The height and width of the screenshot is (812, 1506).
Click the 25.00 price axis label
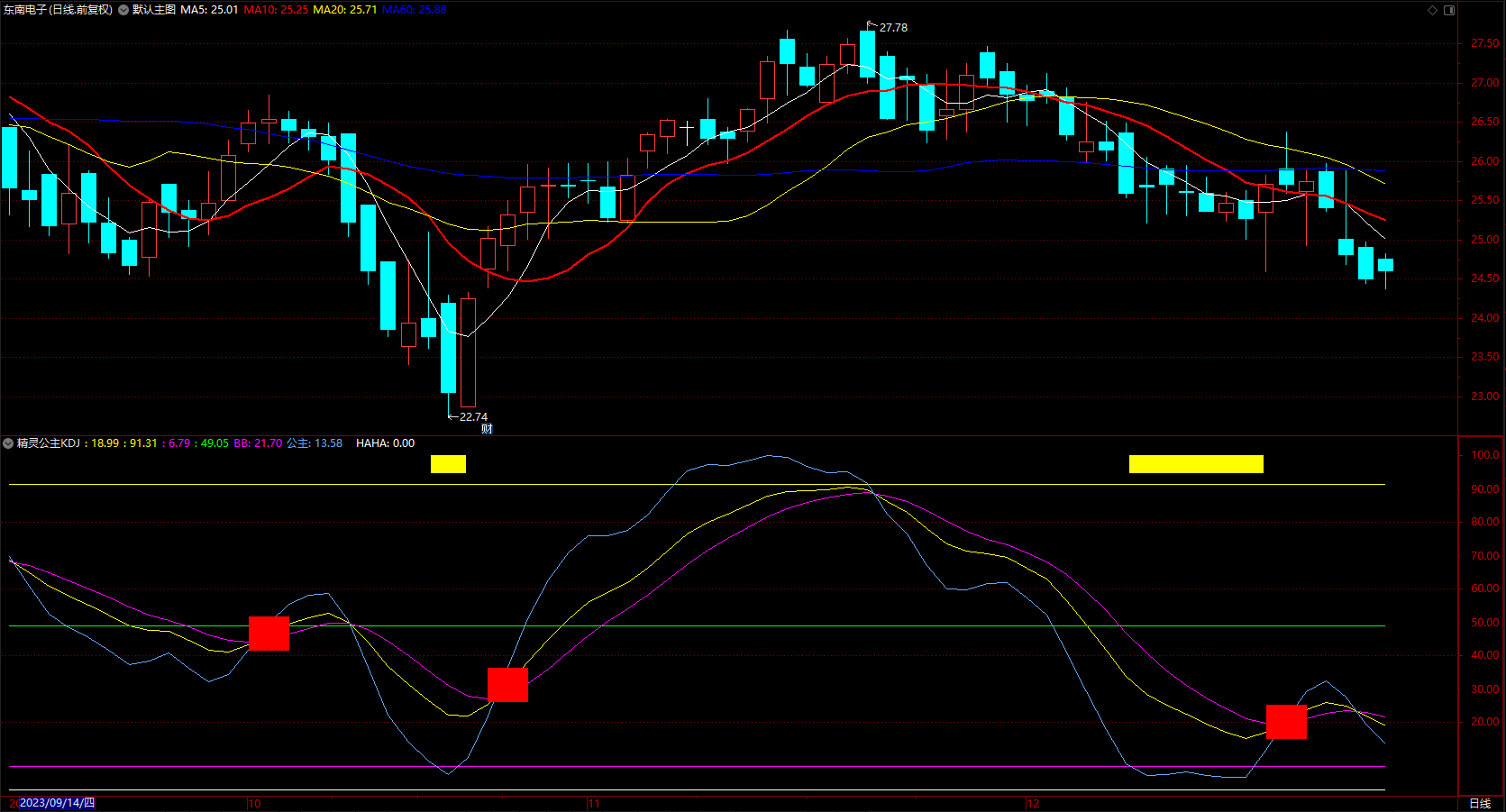[1485, 240]
